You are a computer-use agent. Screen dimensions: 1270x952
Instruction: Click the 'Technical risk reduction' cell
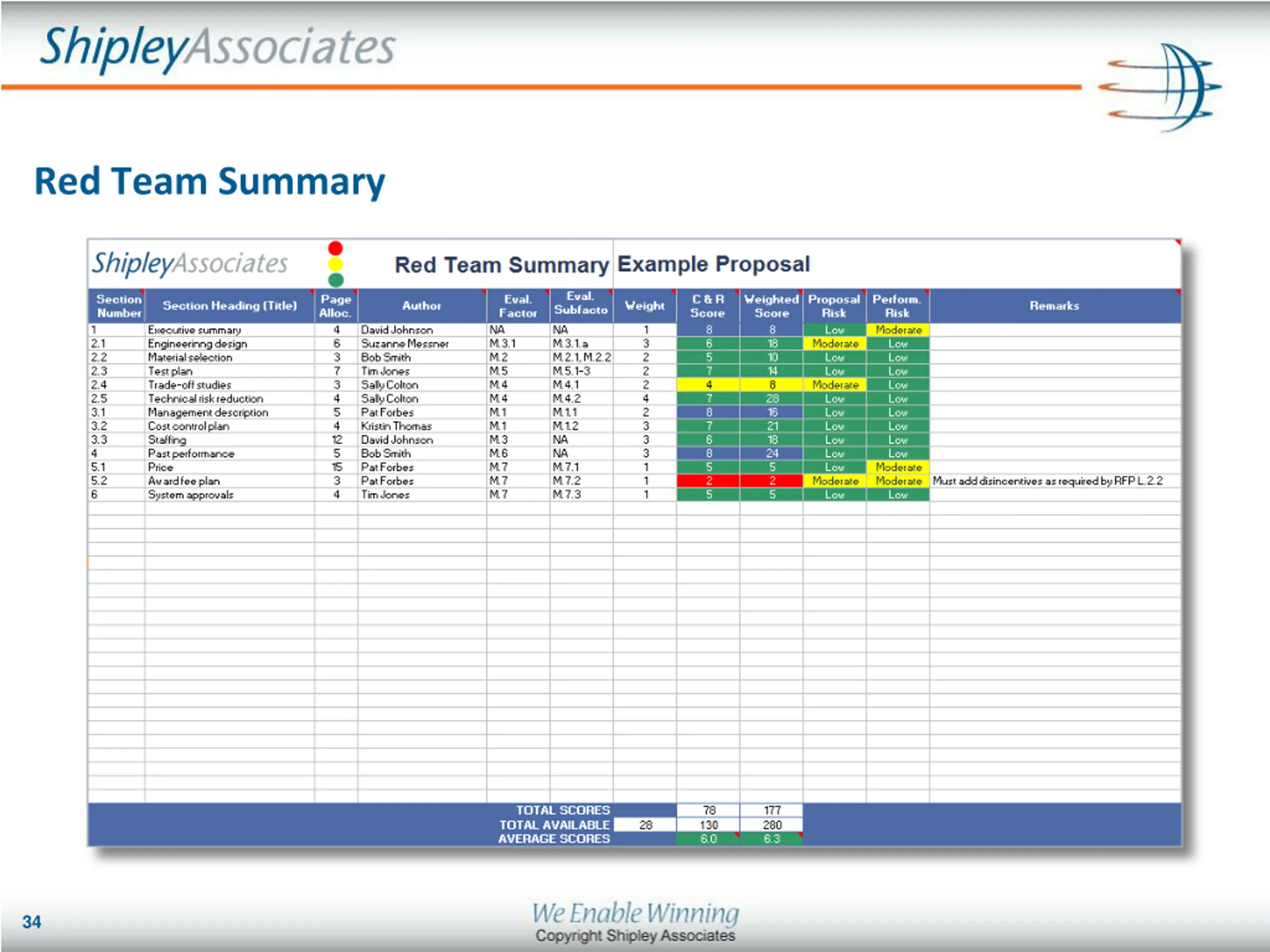[x=230, y=399]
